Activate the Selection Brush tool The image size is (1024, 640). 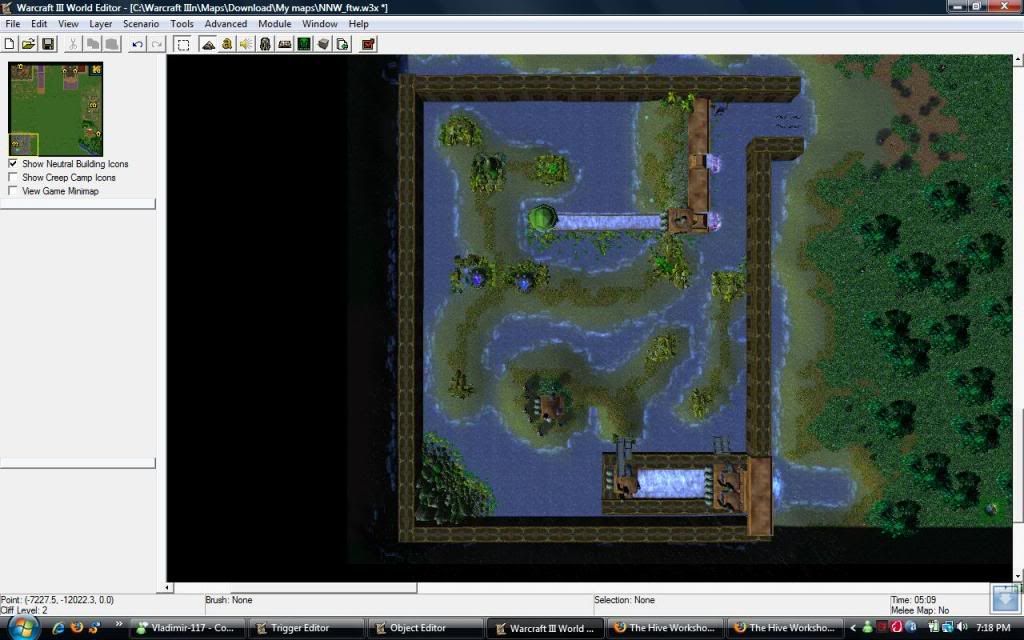(x=183, y=44)
